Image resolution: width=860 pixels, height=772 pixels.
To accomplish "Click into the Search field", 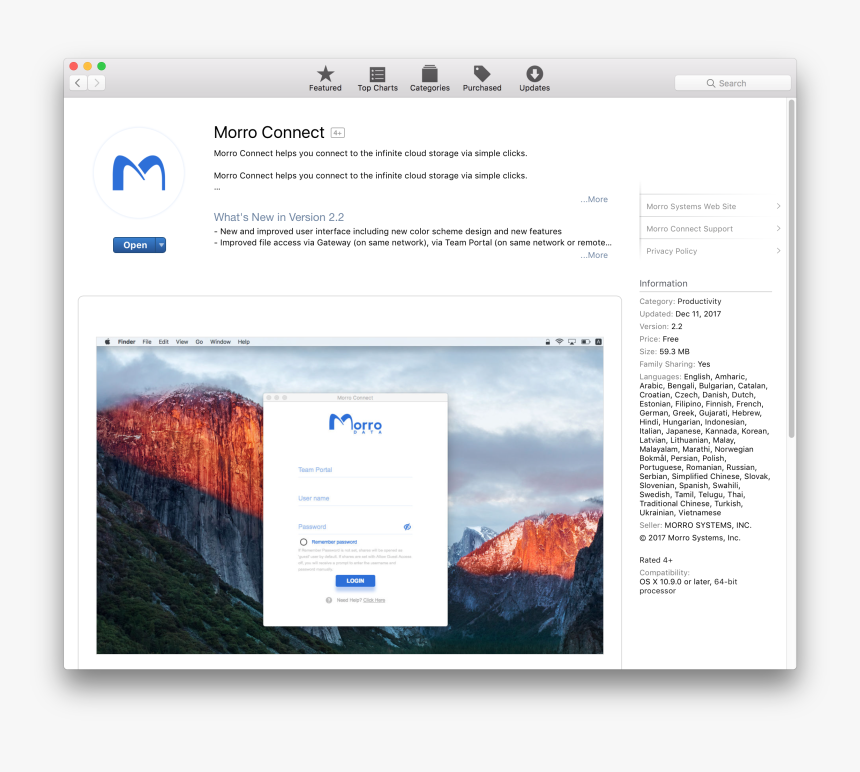I will [732, 83].
